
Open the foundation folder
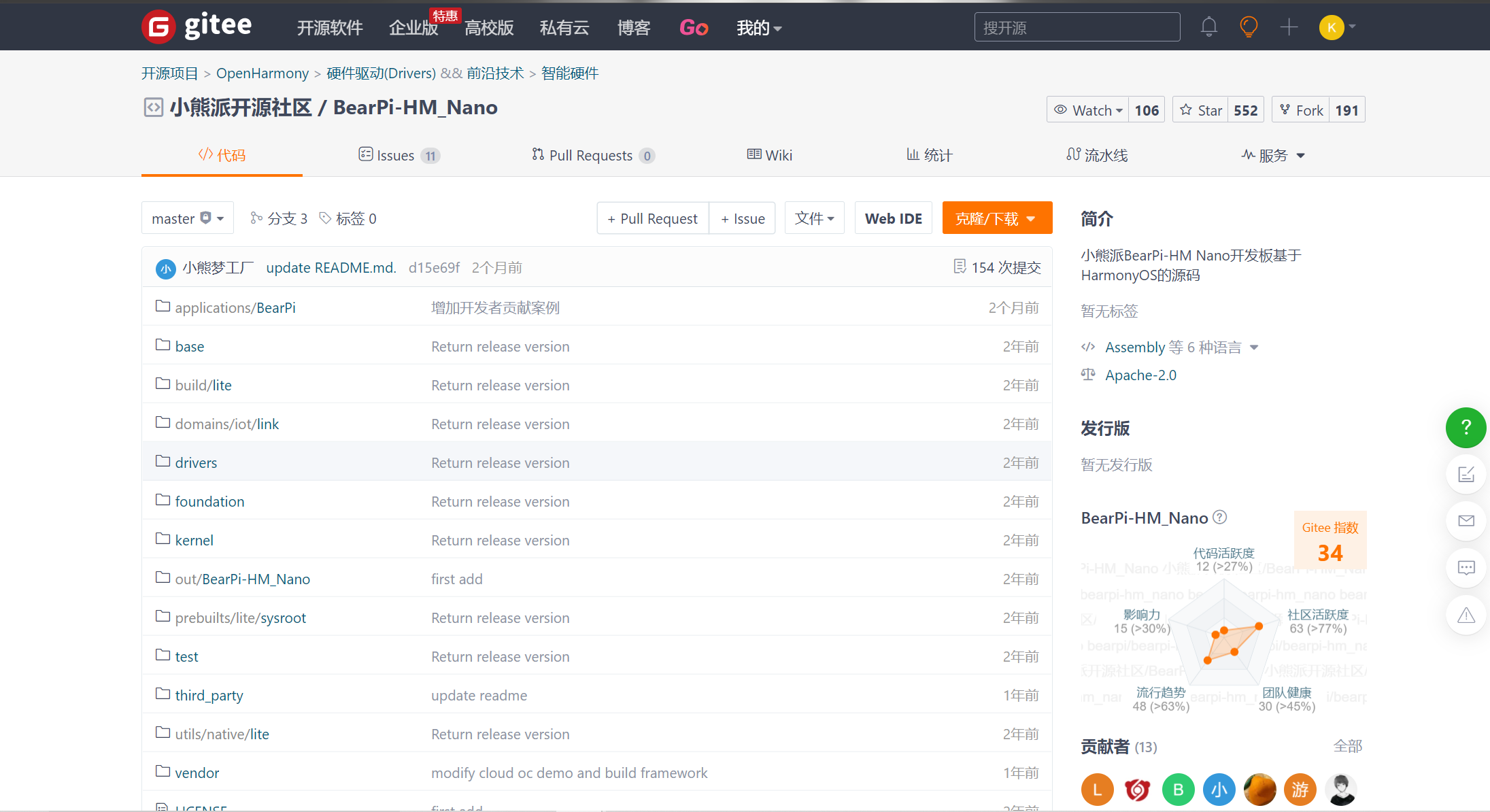[209, 501]
